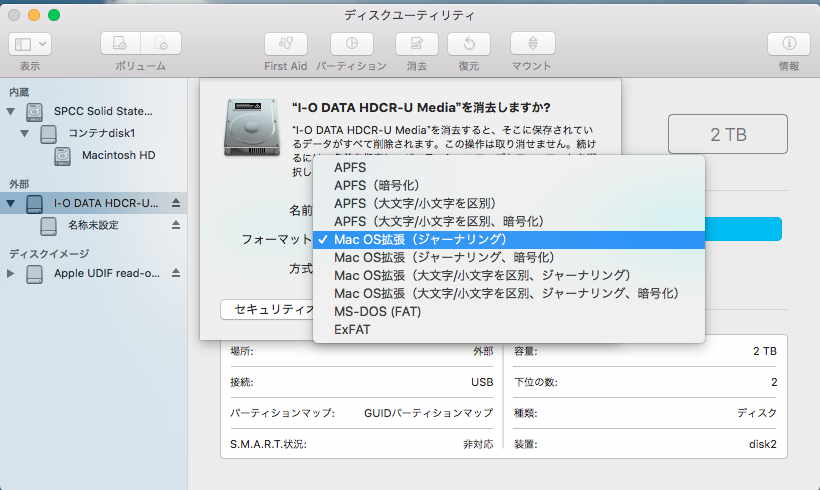Click the Mount toolbar icon
The width and height of the screenshot is (820, 490).
point(532,43)
